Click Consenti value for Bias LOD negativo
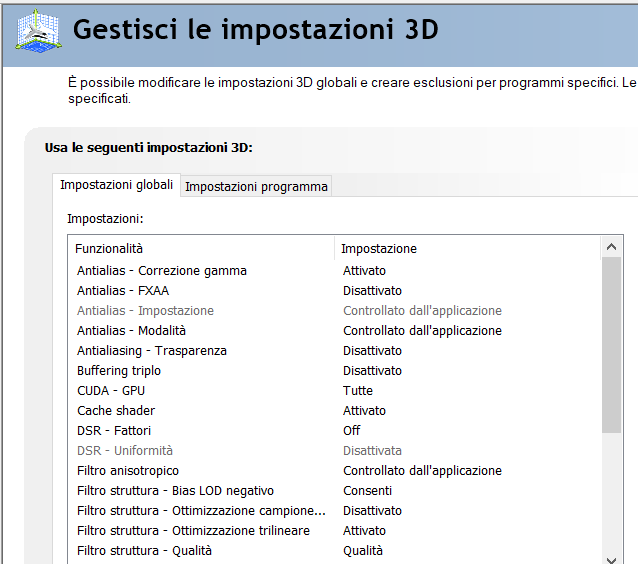 367,490
